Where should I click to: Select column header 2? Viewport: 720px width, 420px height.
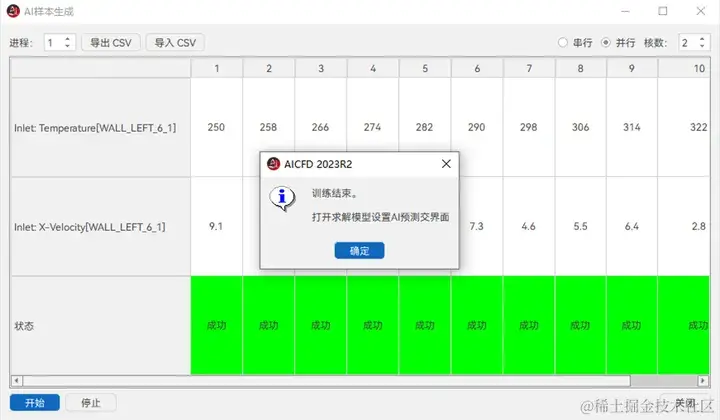click(269, 68)
